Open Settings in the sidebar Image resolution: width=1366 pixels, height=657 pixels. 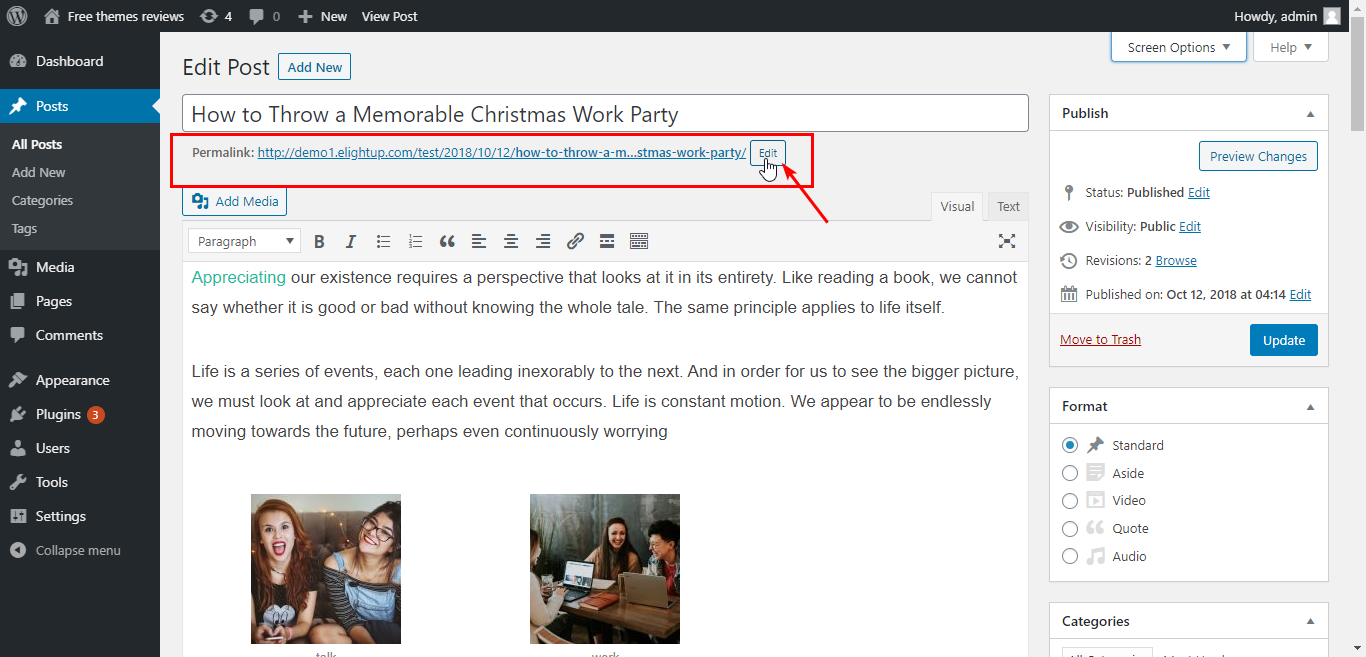(80, 516)
